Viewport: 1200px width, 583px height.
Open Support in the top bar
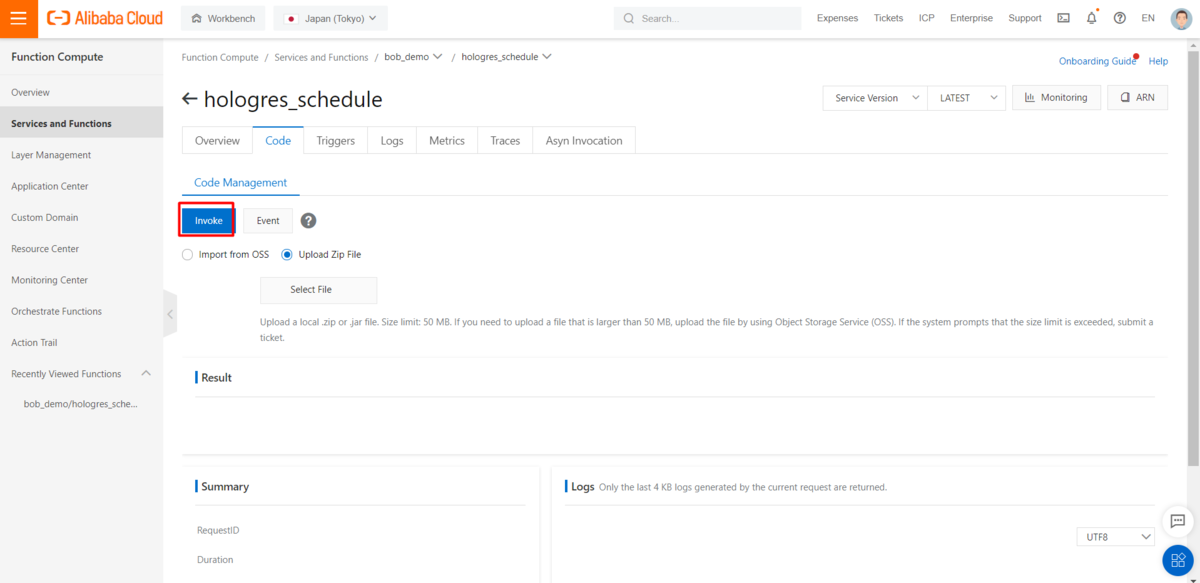1025,18
